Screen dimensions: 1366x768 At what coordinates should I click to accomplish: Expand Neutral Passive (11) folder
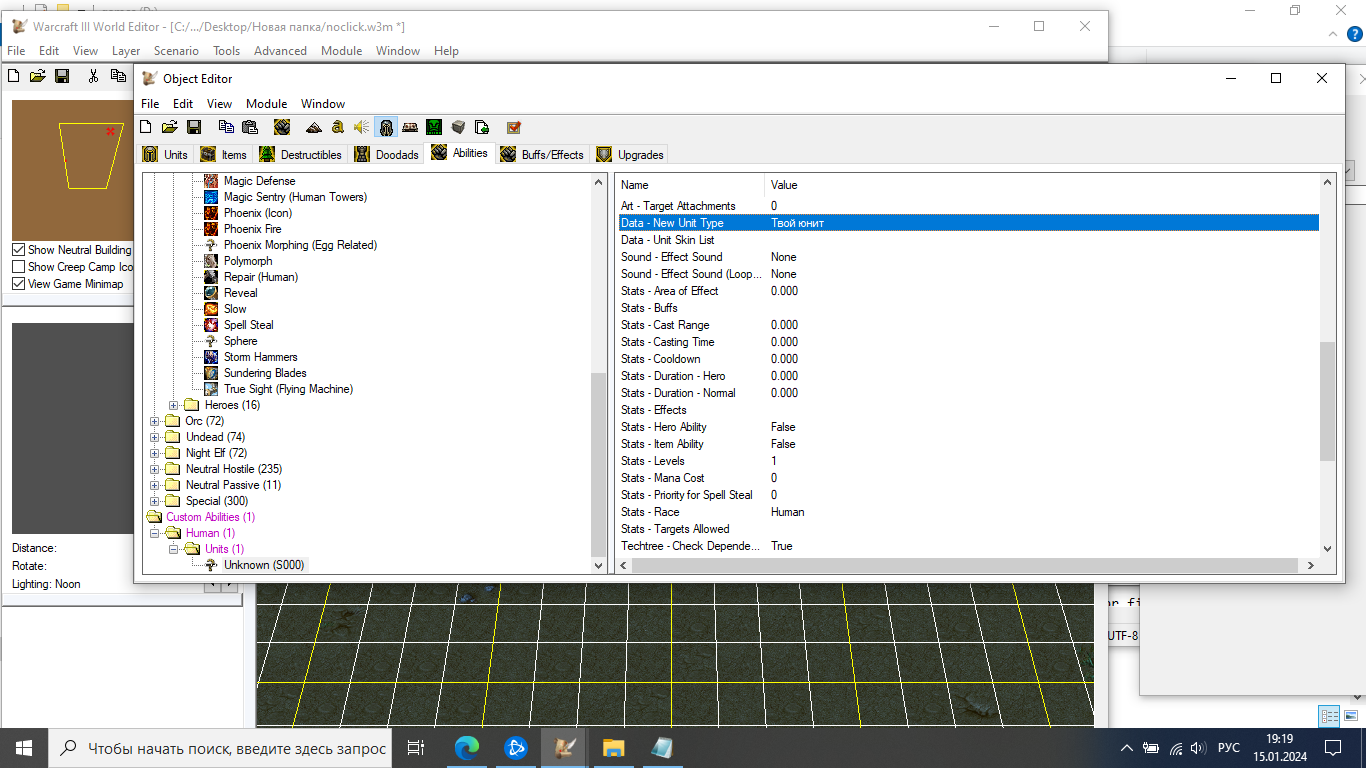[155, 485]
